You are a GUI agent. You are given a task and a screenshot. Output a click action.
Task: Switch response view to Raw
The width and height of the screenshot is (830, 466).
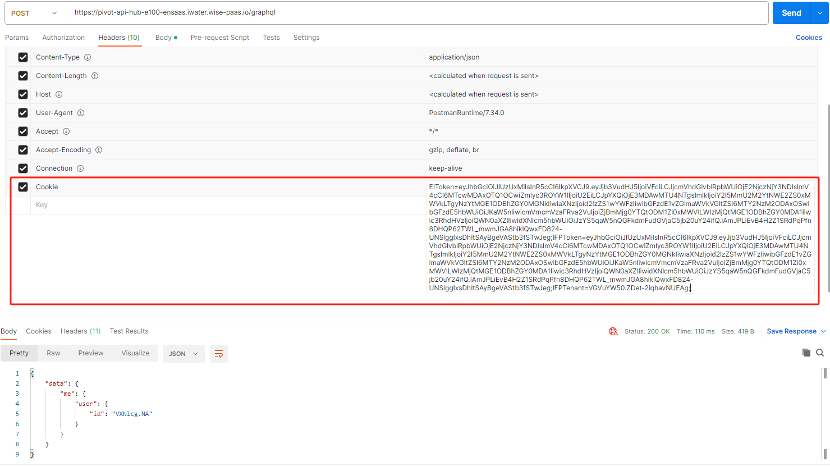[53, 353]
